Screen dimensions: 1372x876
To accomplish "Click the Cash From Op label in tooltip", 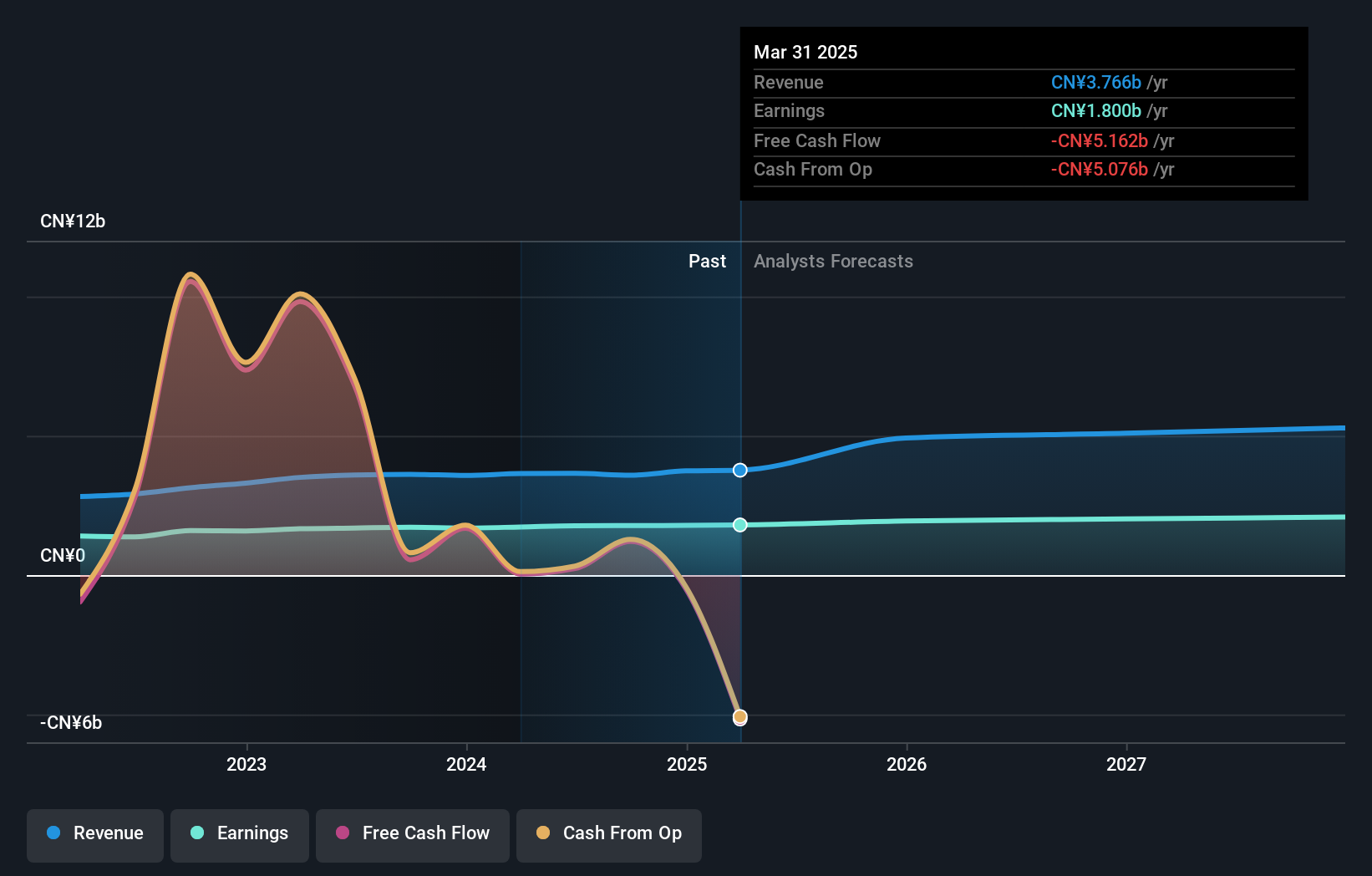I will (813, 169).
